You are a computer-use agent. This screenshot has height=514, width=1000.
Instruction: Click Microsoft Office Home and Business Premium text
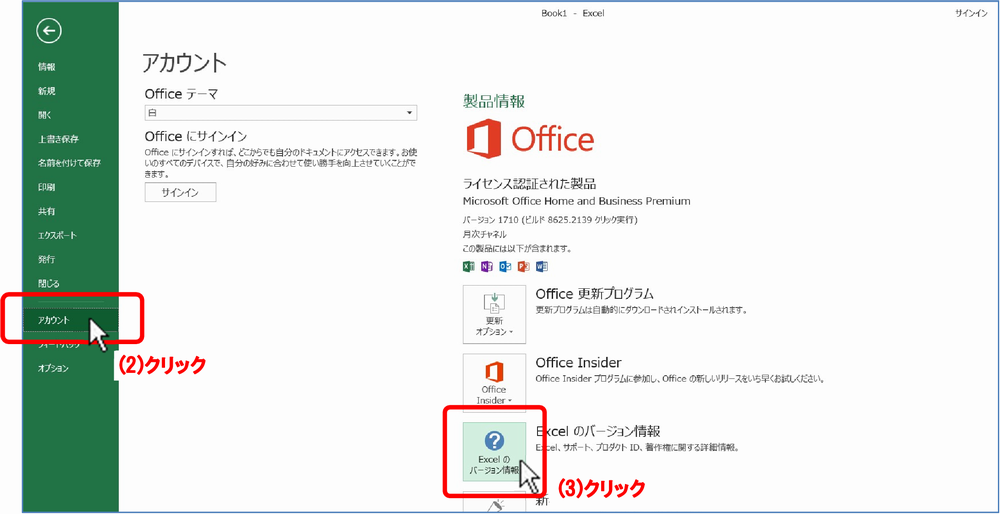(x=577, y=201)
